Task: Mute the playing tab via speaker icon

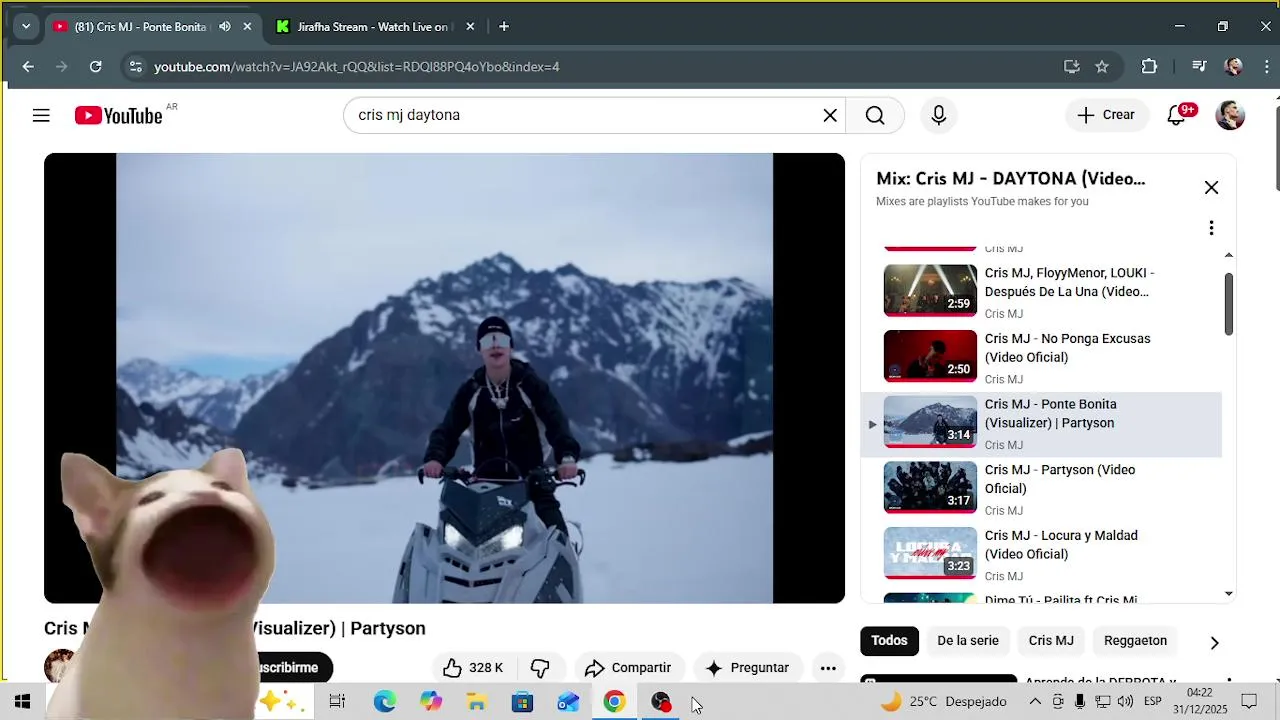Action: 225,27
